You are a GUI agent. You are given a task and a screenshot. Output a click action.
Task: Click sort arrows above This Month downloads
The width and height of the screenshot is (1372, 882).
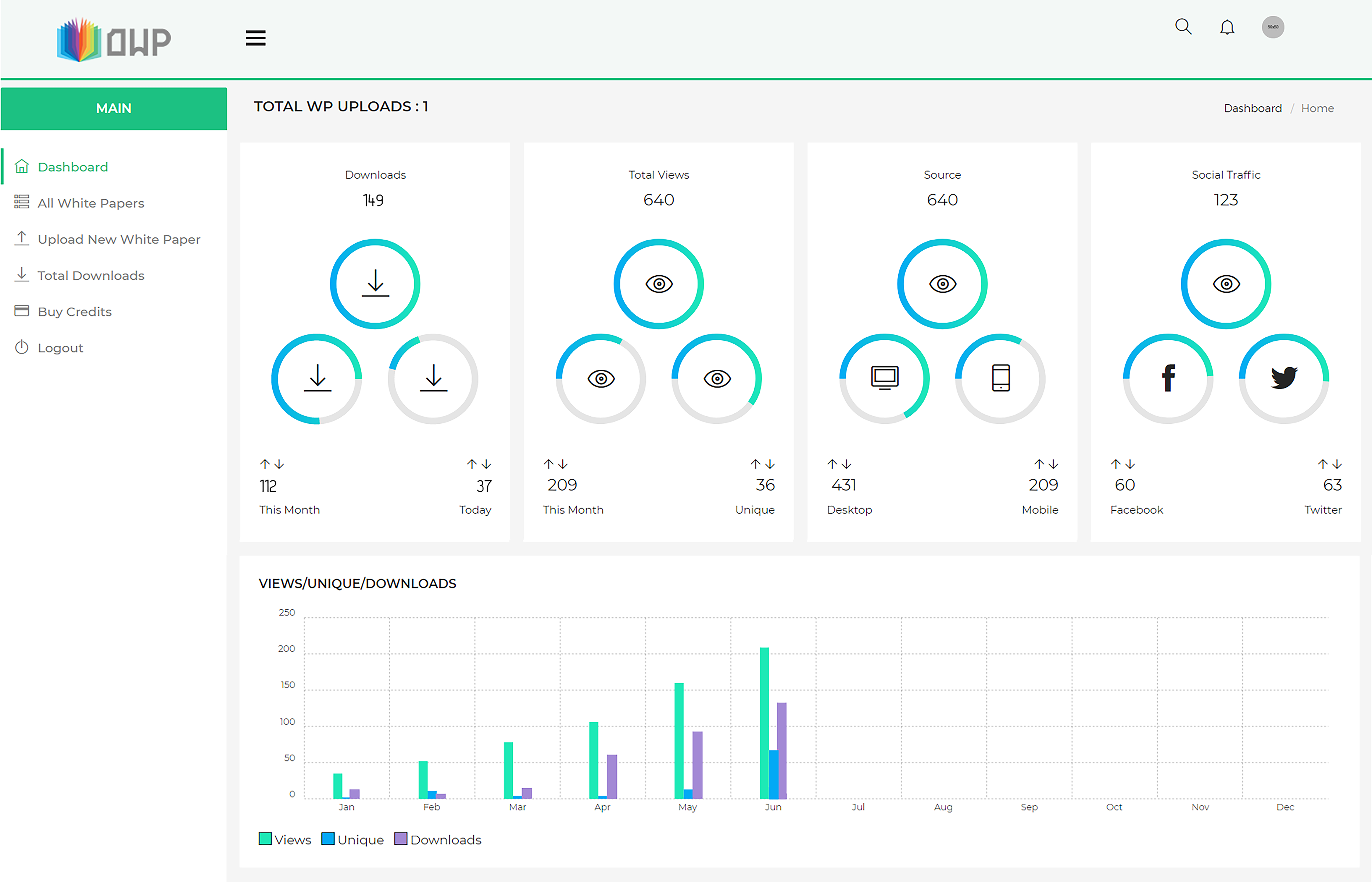(x=272, y=464)
